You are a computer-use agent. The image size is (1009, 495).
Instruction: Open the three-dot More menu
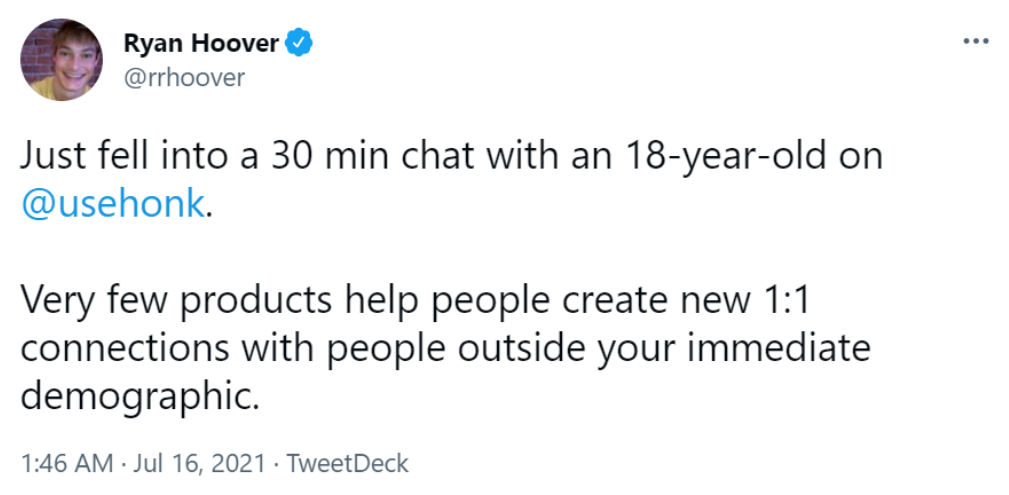pyautogui.click(x=974, y=43)
